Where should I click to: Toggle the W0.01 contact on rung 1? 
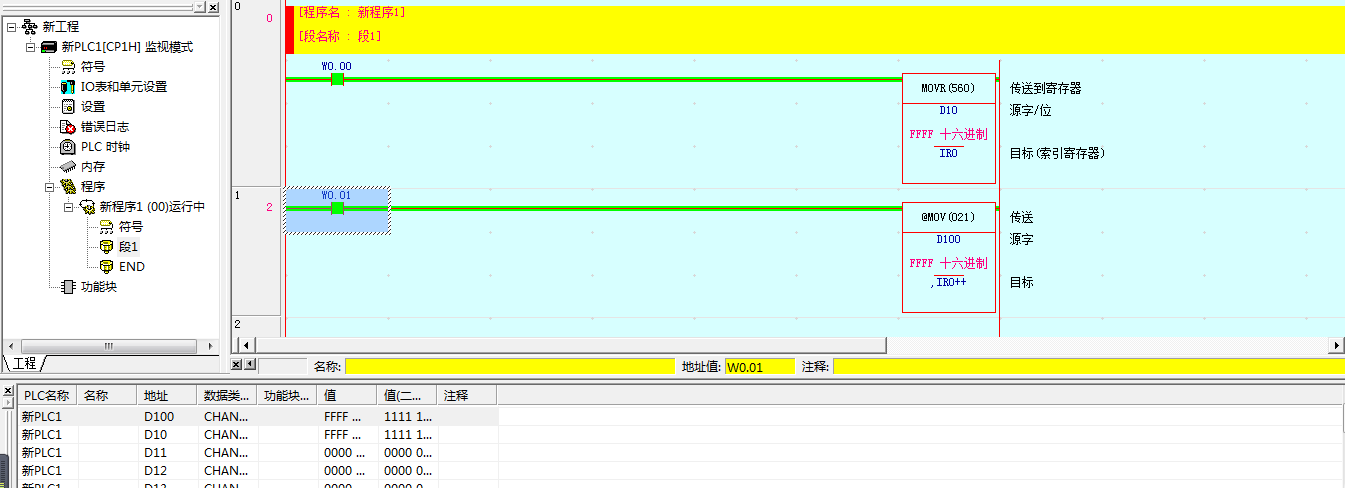pyautogui.click(x=337, y=208)
